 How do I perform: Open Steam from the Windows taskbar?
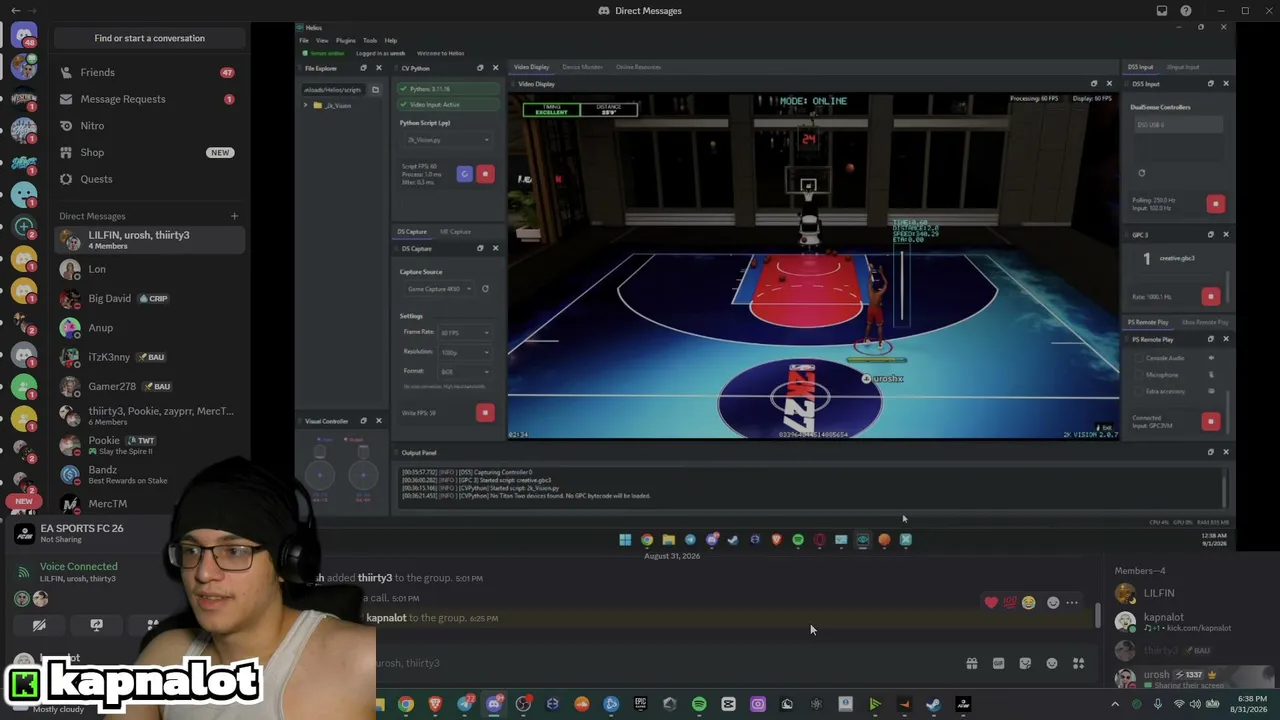point(933,704)
